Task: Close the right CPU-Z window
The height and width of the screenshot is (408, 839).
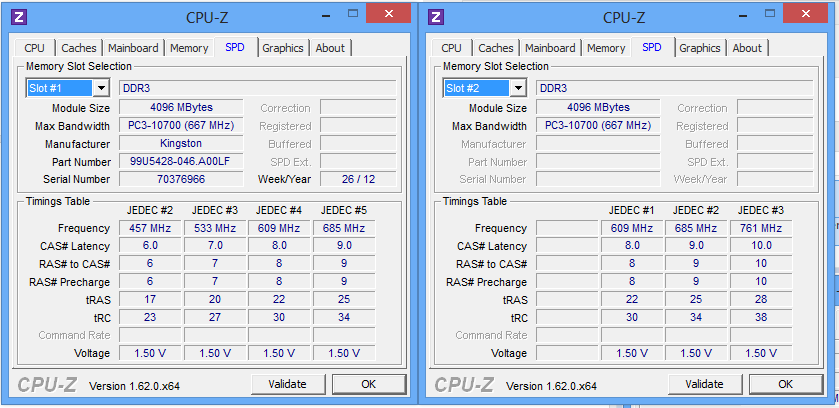Action: (805, 13)
